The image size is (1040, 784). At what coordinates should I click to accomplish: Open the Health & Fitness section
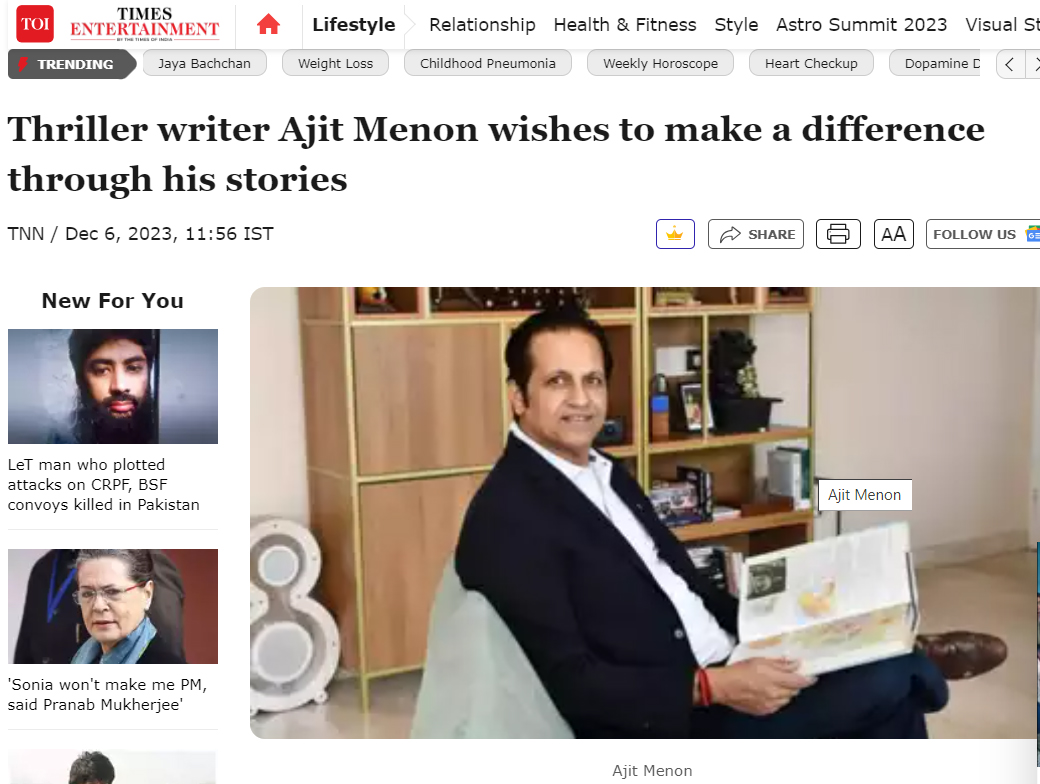click(x=625, y=24)
